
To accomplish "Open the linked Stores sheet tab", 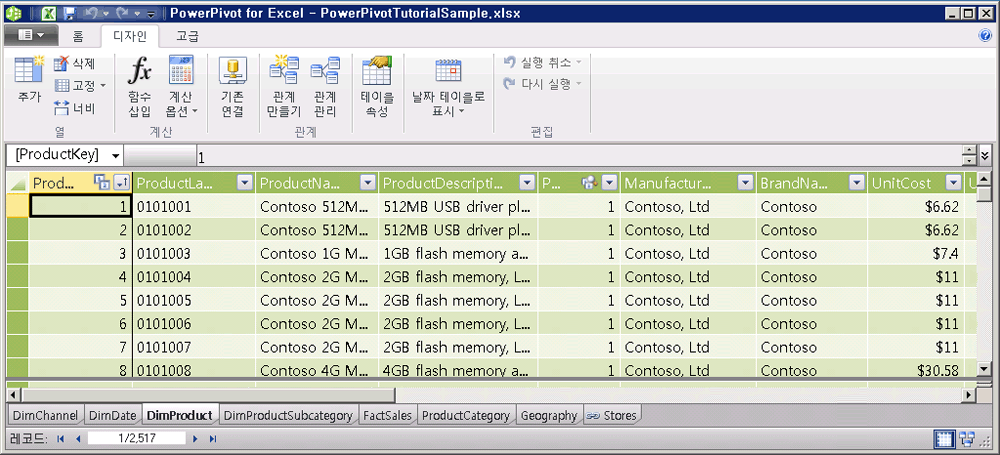I will [x=612, y=415].
